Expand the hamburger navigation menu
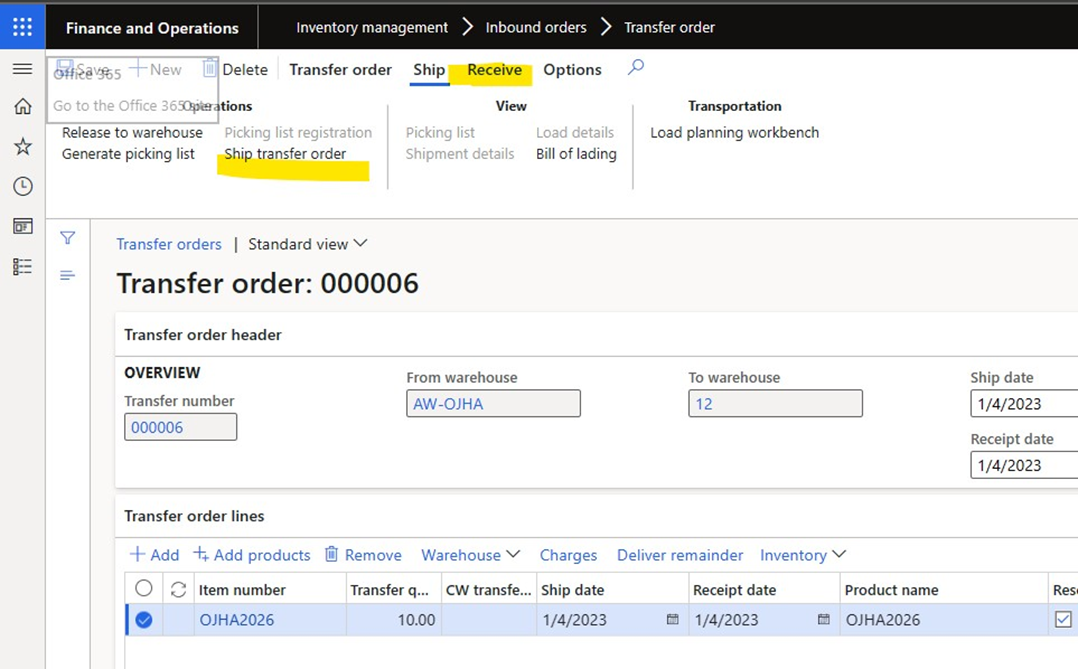1078x669 pixels. click(x=23, y=69)
